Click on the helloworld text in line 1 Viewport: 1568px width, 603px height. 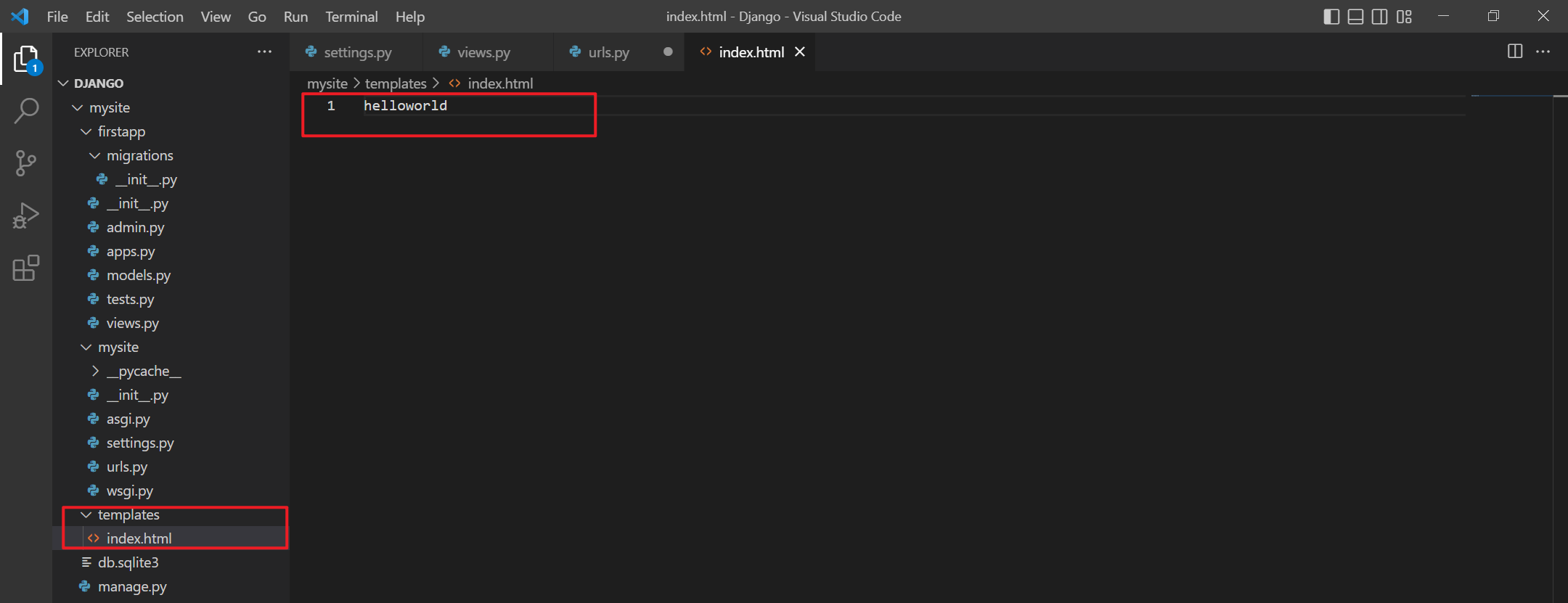pos(405,106)
